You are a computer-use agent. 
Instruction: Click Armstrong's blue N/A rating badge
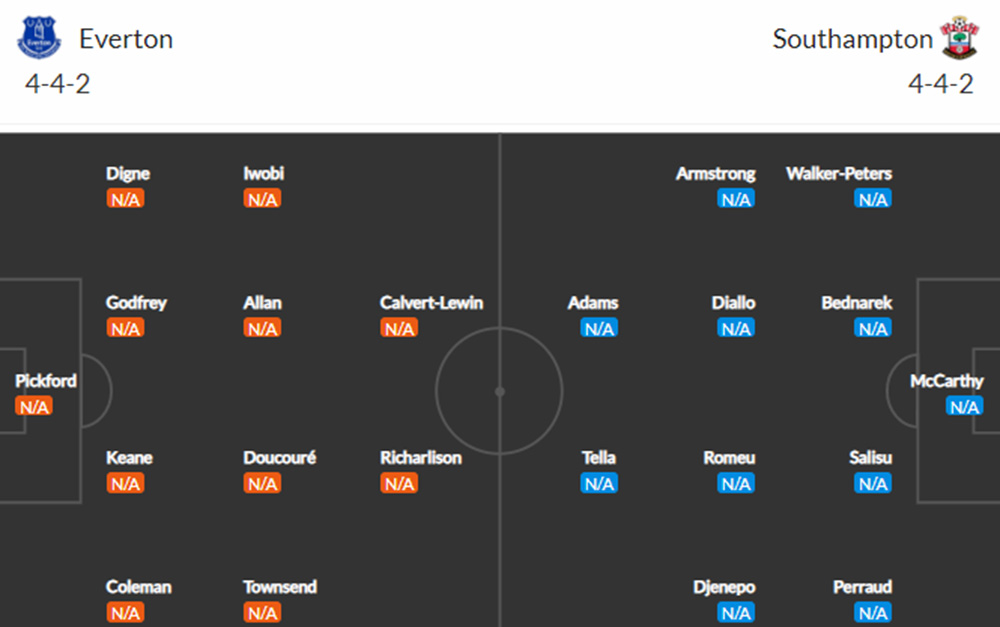[x=735, y=199]
